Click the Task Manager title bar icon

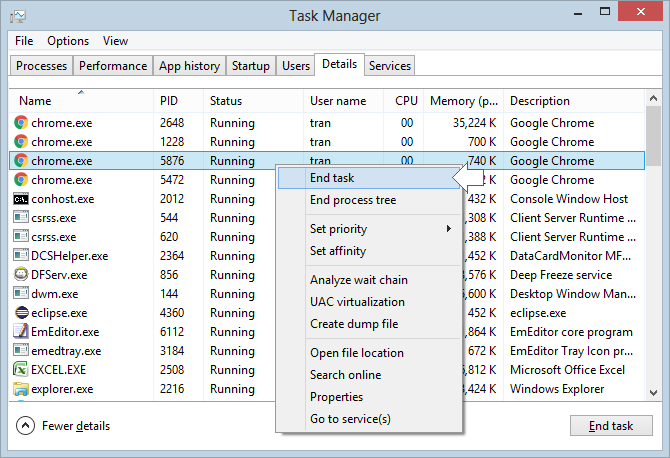tap(18, 16)
